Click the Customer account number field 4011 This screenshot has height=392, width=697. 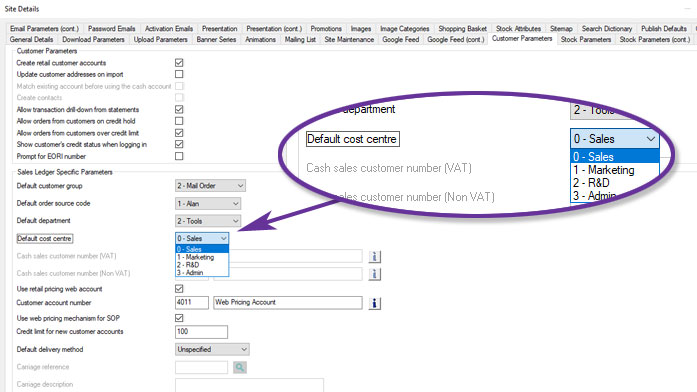192,303
